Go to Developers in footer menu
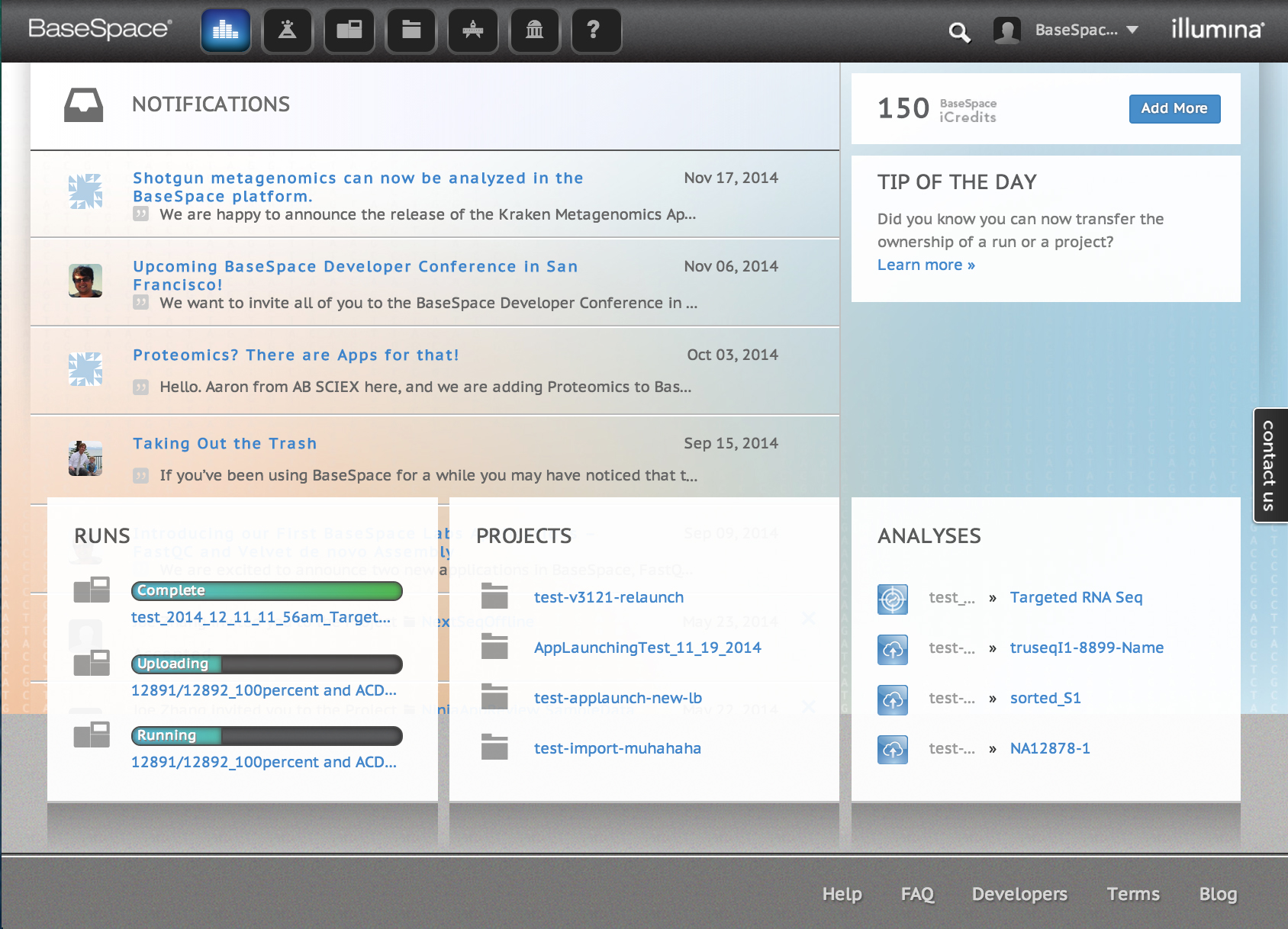Viewport: 1288px width, 929px height. [x=1019, y=894]
